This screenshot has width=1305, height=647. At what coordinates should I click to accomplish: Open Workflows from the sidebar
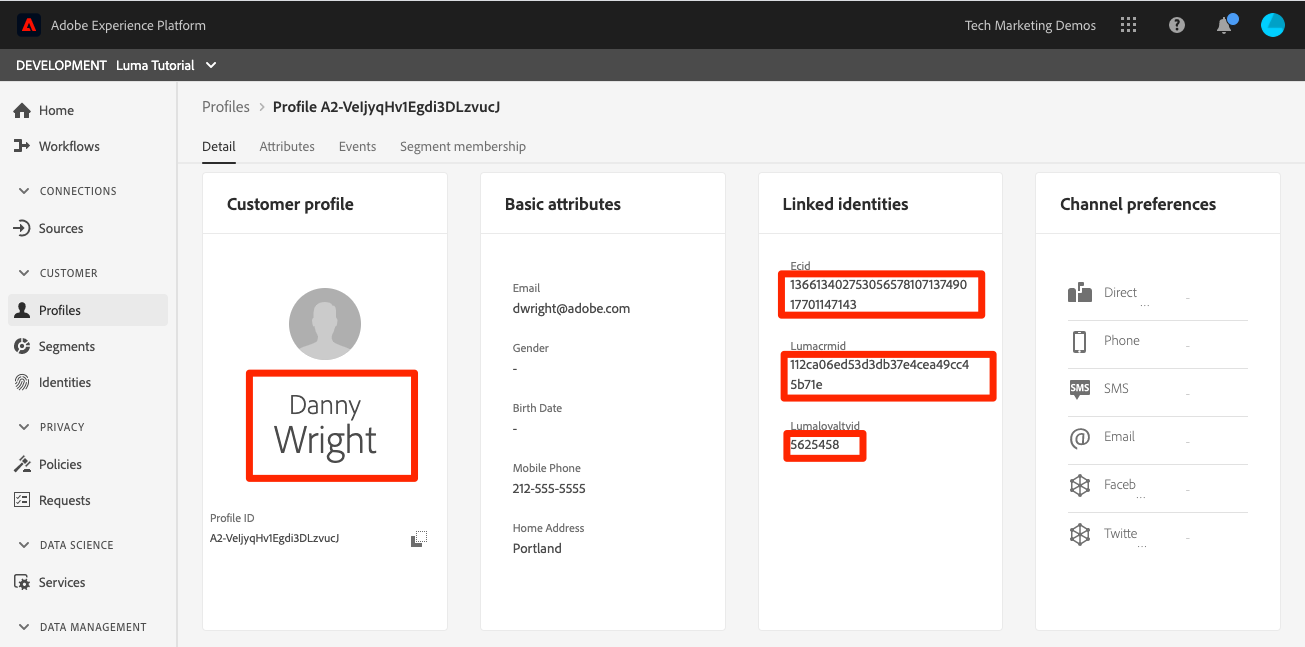(68, 146)
